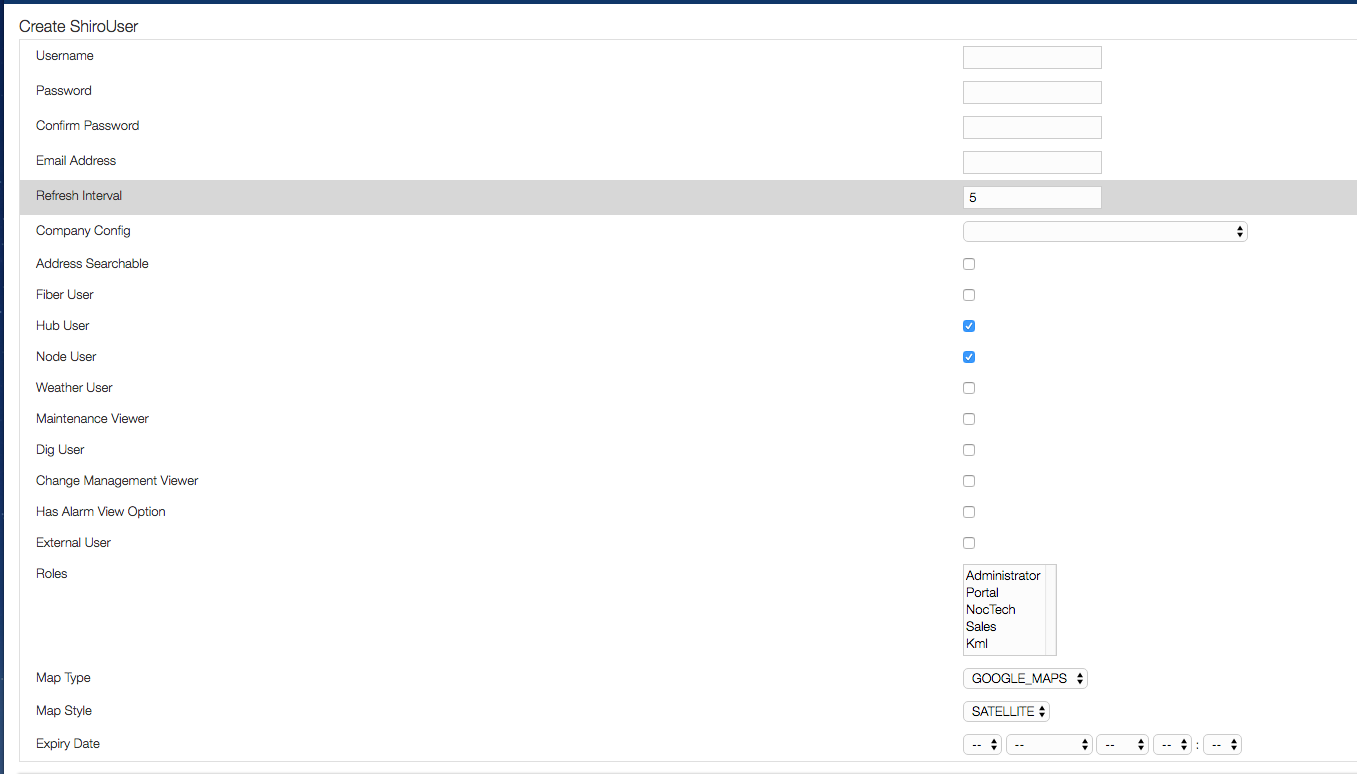Select Administrator in the Roles list
Screen dimensions: 1357x774
tap(1002, 576)
